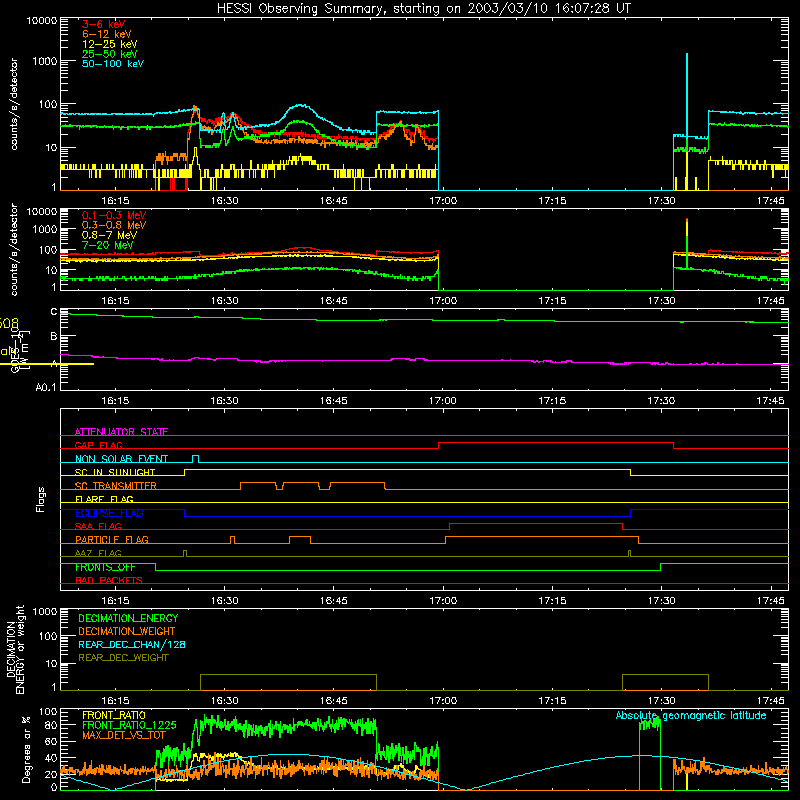This screenshot has height=800, width=800.
Task: Click the Flags panel axis title
Action: tap(41, 499)
